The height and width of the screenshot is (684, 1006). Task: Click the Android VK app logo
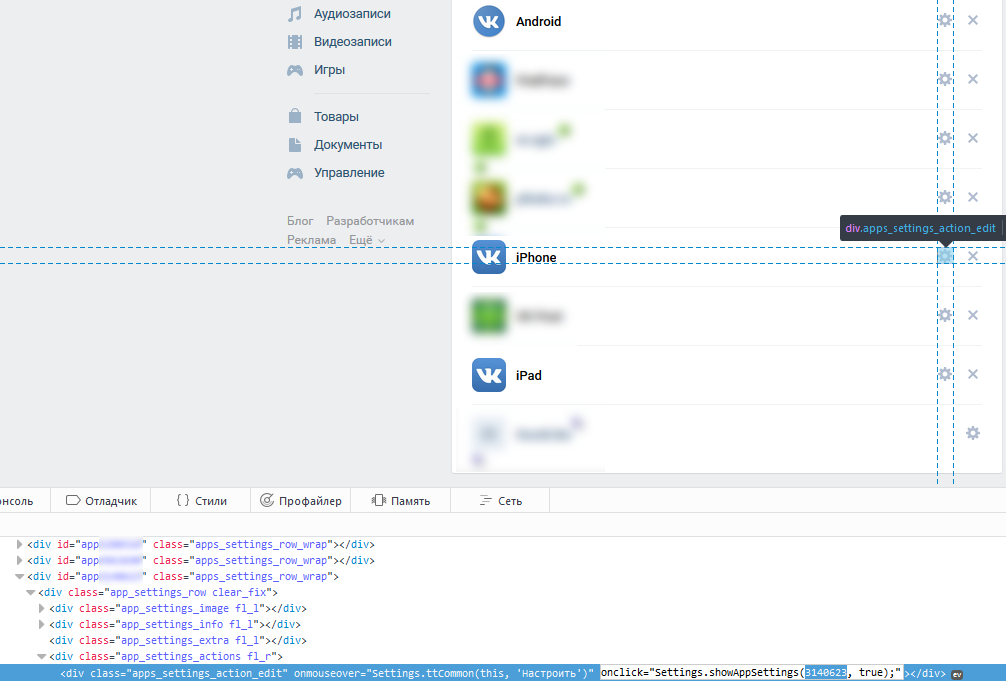489,21
